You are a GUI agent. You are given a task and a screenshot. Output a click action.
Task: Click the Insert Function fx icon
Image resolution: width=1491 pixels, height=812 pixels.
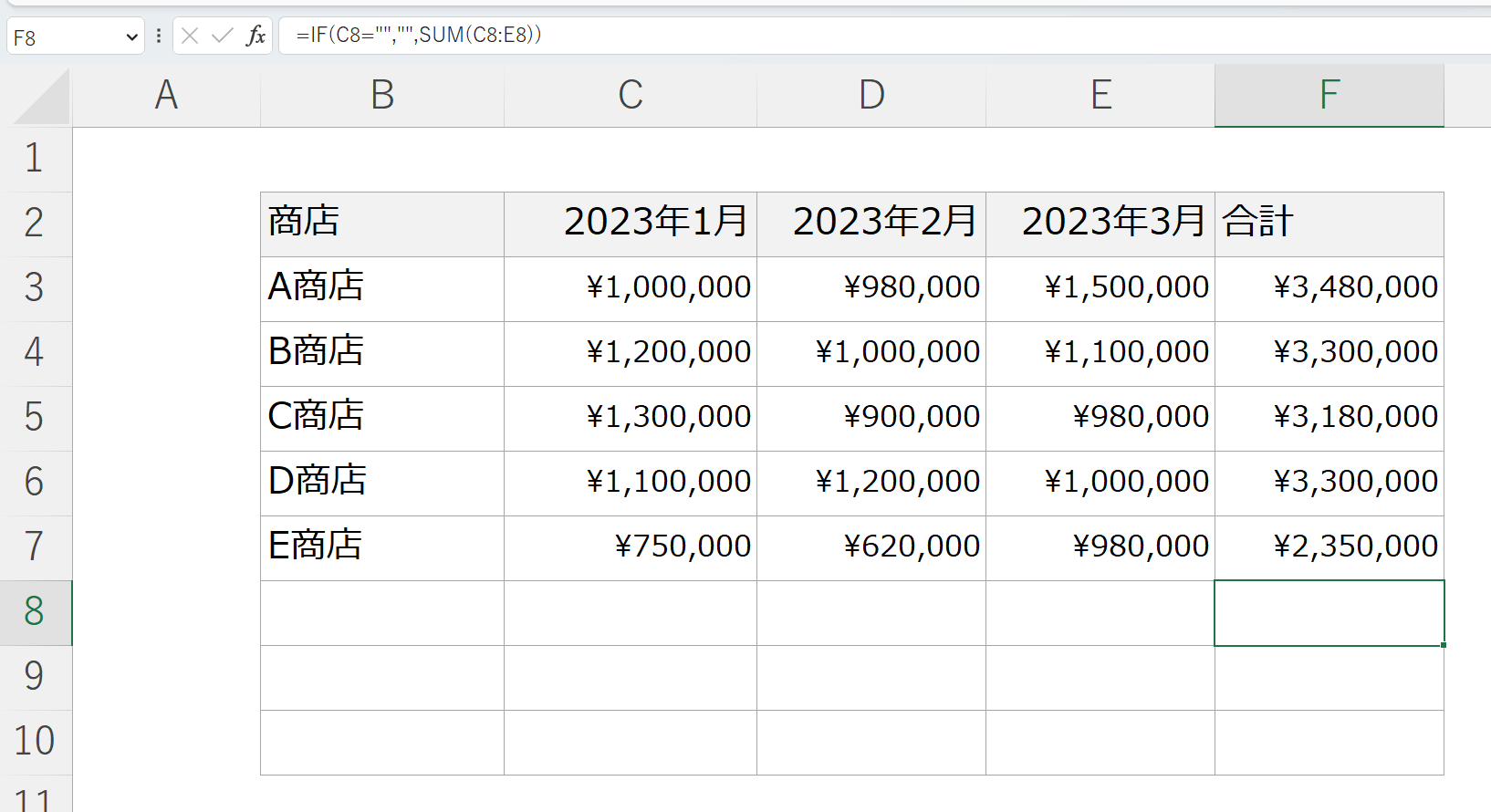click(255, 36)
